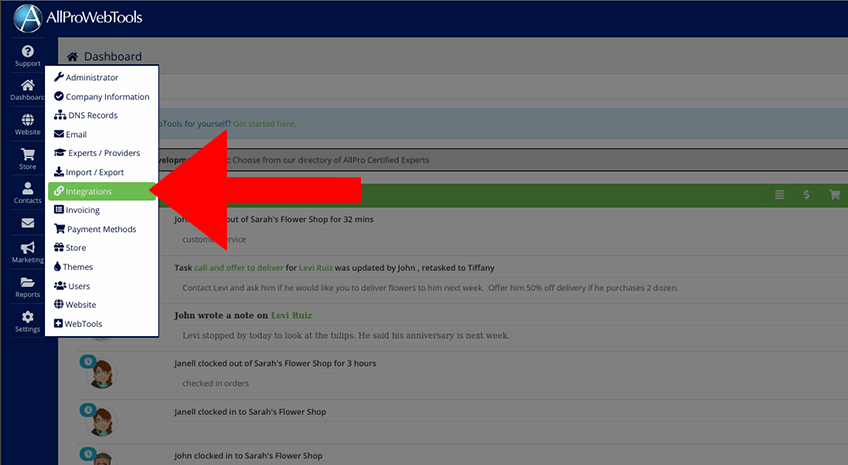Open Levi Ruiz link in task update
The width and height of the screenshot is (848, 465).
(x=316, y=268)
